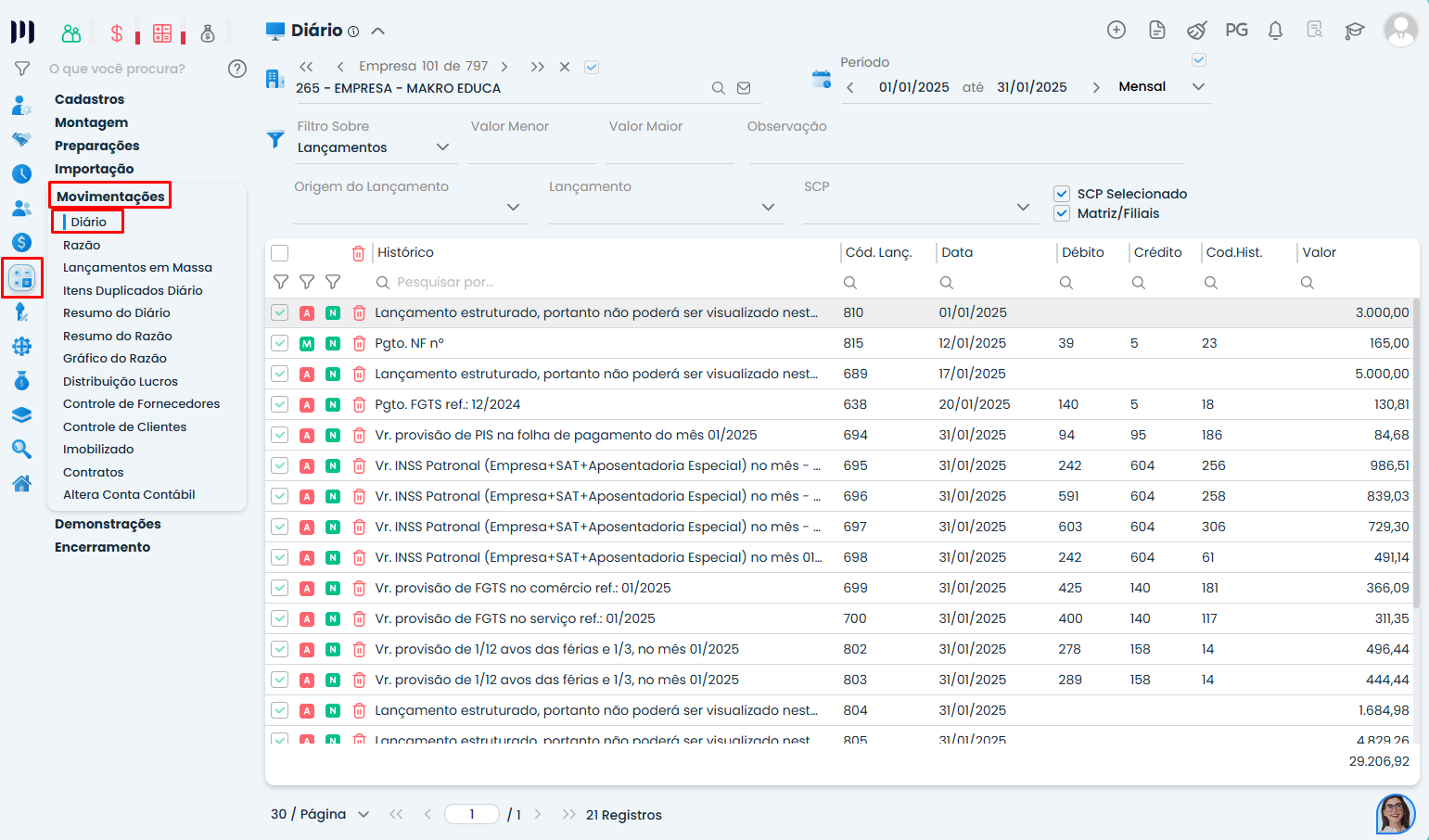This screenshot has width=1429, height=840.
Task: Select Lançamentos em Massa menu item
Action: tap(137, 268)
